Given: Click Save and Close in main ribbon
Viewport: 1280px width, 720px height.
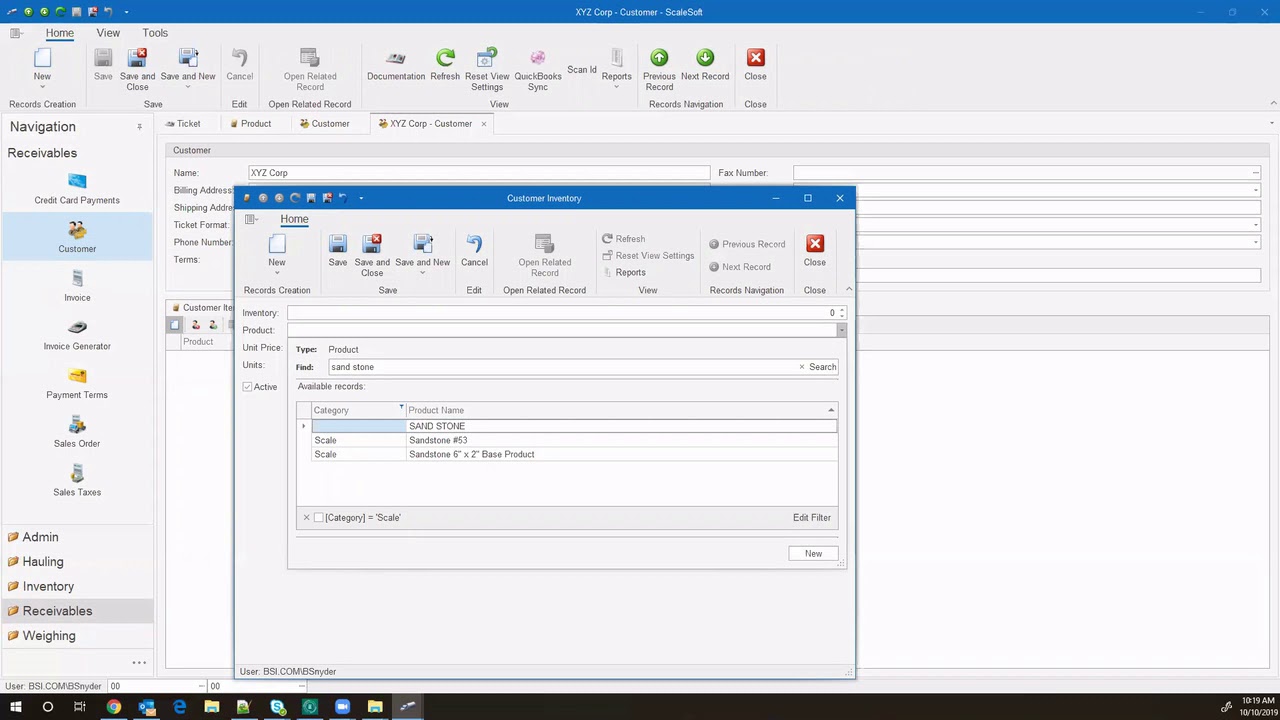Looking at the screenshot, I should (x=138, y=70).
